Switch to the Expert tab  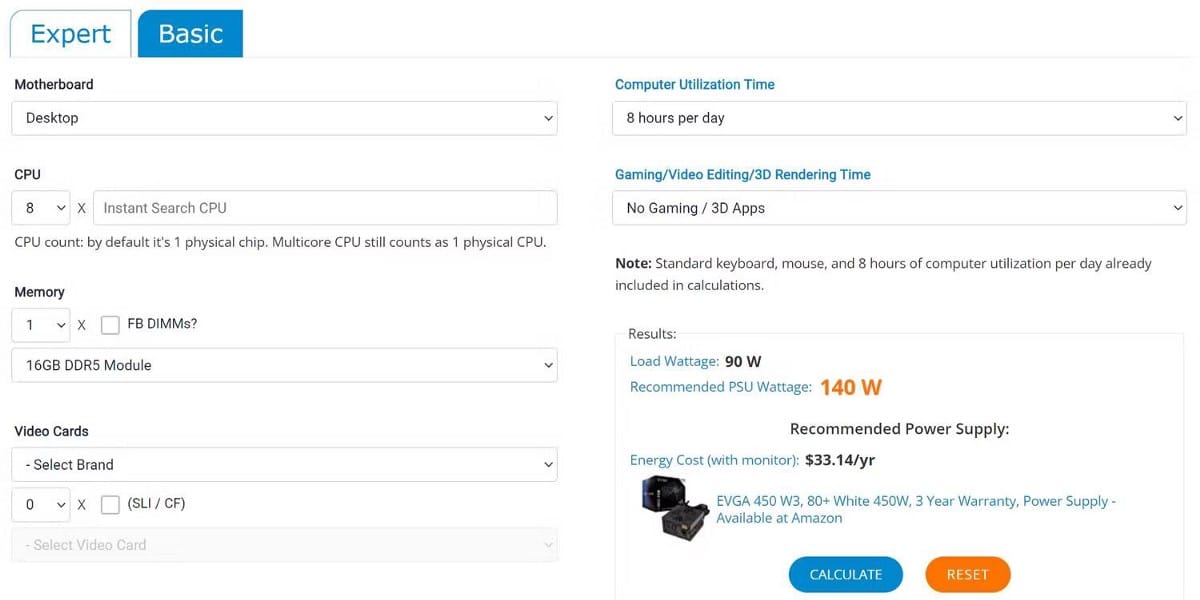point(70,34)
